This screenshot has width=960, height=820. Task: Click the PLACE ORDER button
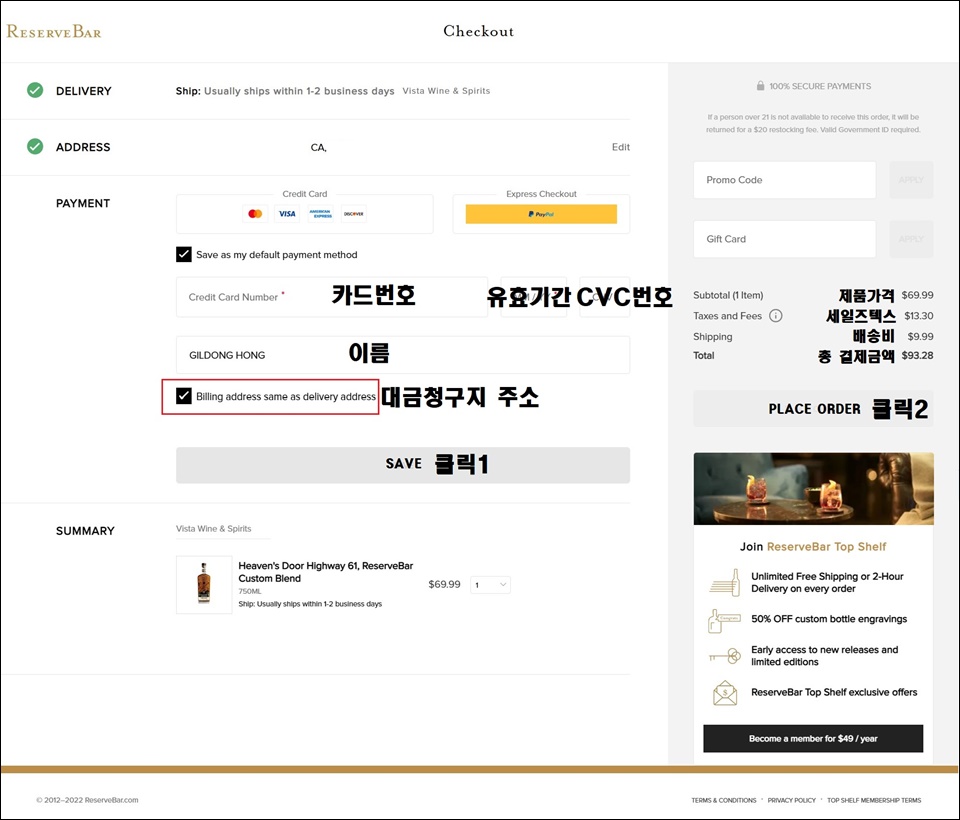813,408
